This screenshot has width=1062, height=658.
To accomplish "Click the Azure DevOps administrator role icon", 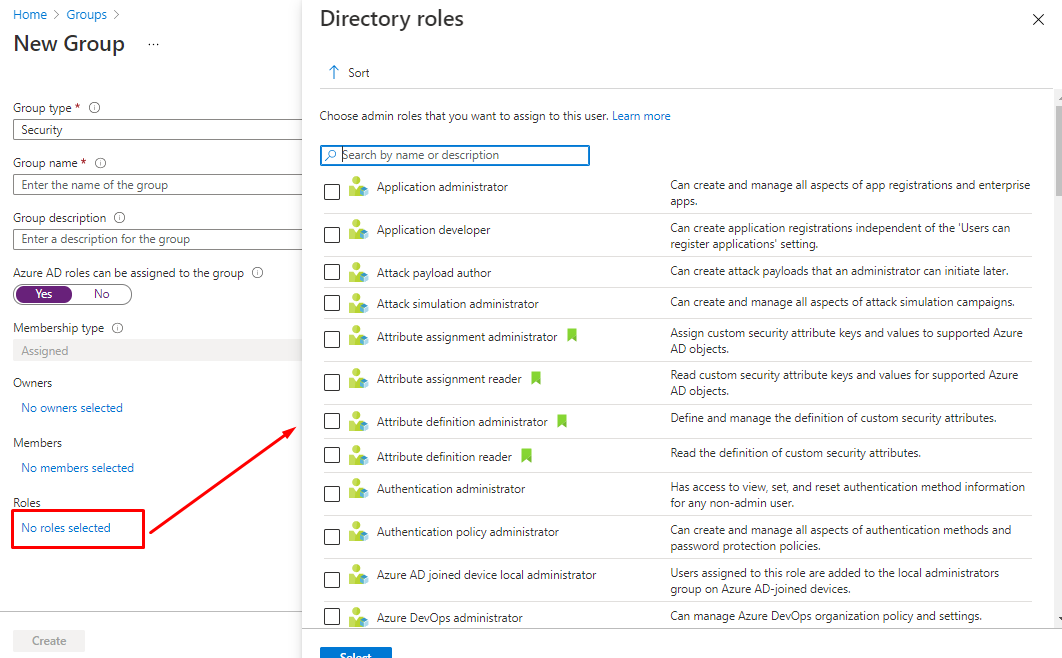I will click(x=358, y=618).
